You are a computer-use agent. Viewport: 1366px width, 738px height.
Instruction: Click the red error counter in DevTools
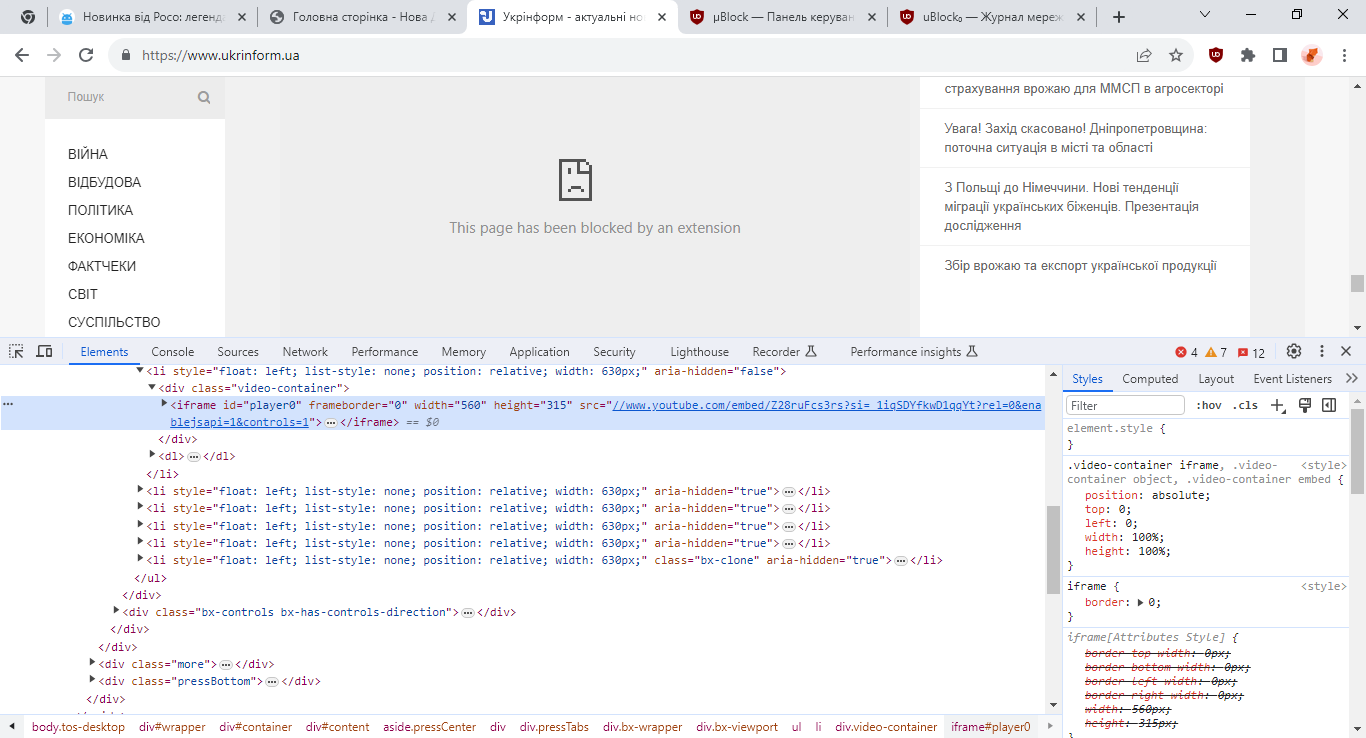(1189, 351)
